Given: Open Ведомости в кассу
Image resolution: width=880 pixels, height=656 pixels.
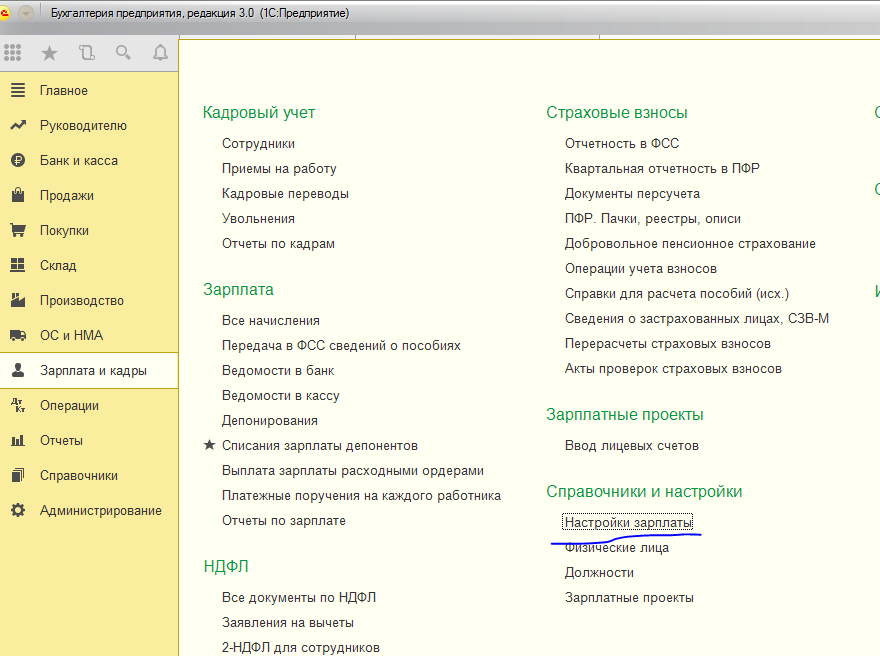Looking at the screenshot, I should 281,396.
